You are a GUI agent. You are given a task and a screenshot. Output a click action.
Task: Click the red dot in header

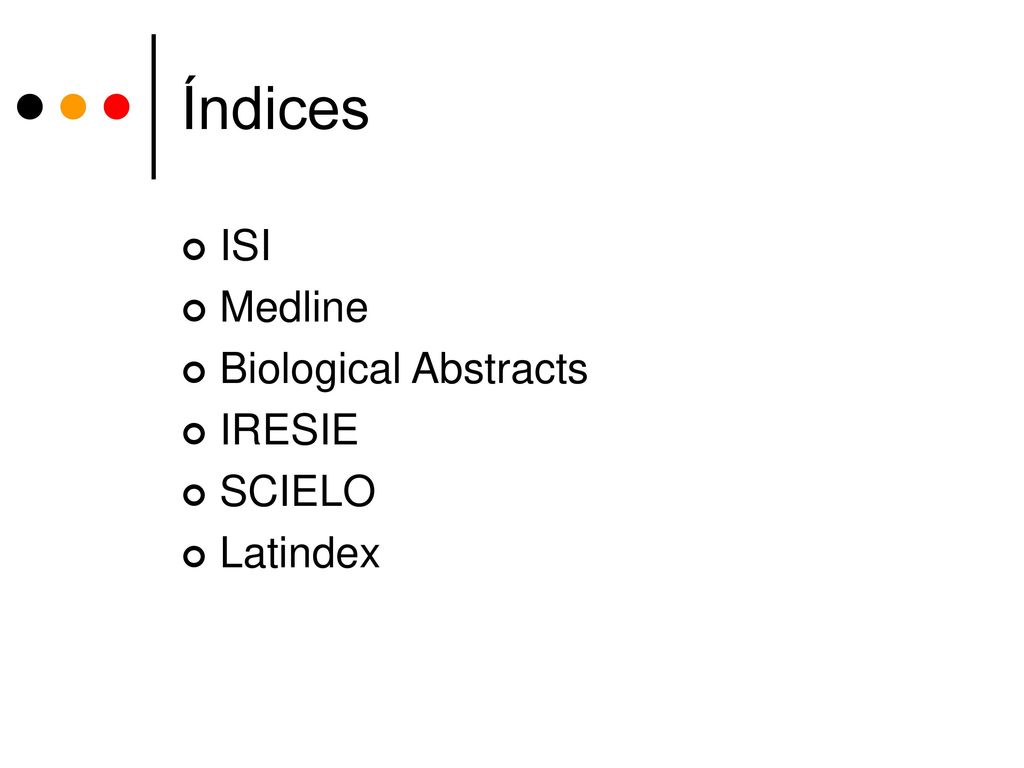(116, 106)
